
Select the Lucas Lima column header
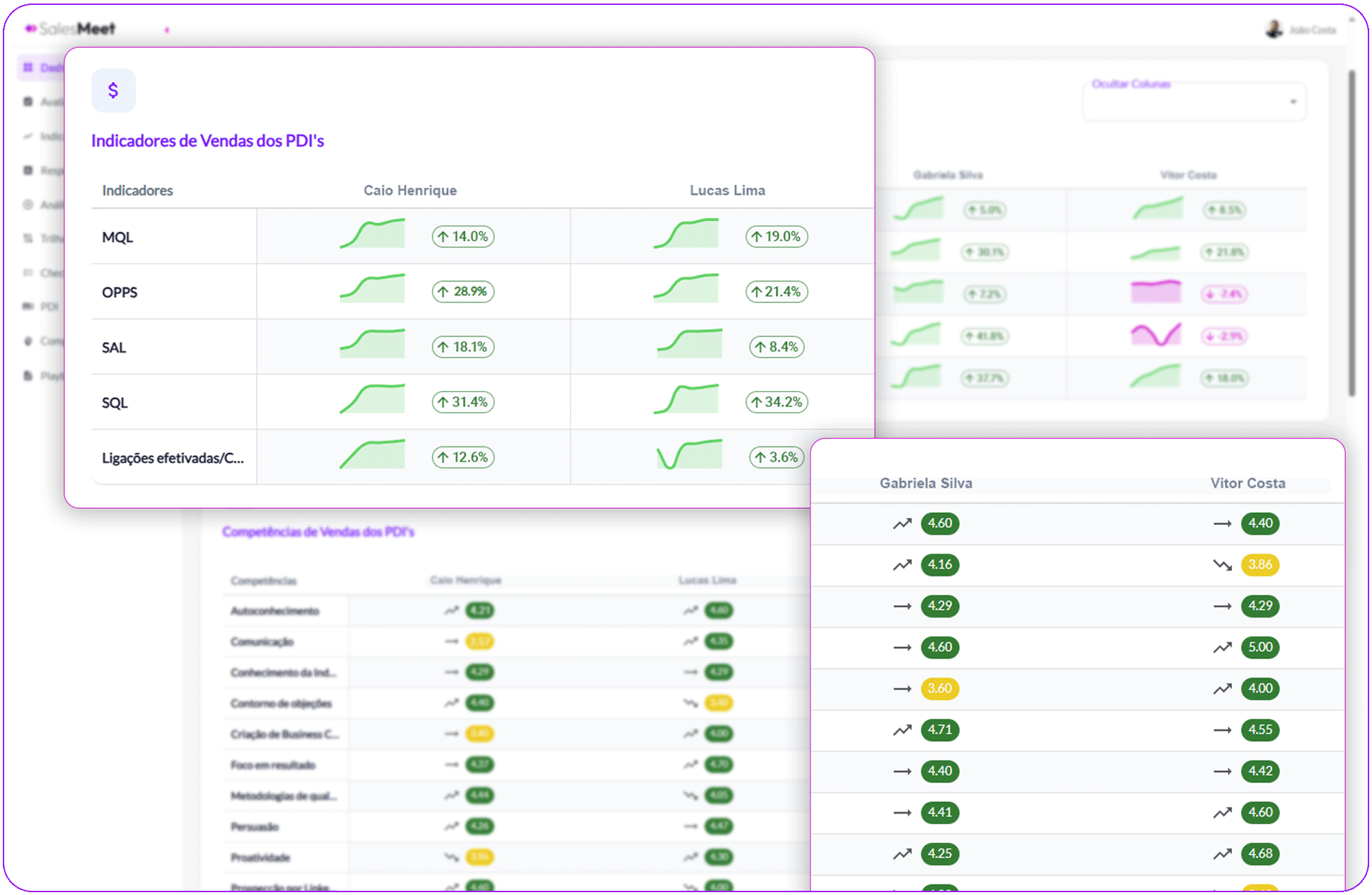point(727,191)
